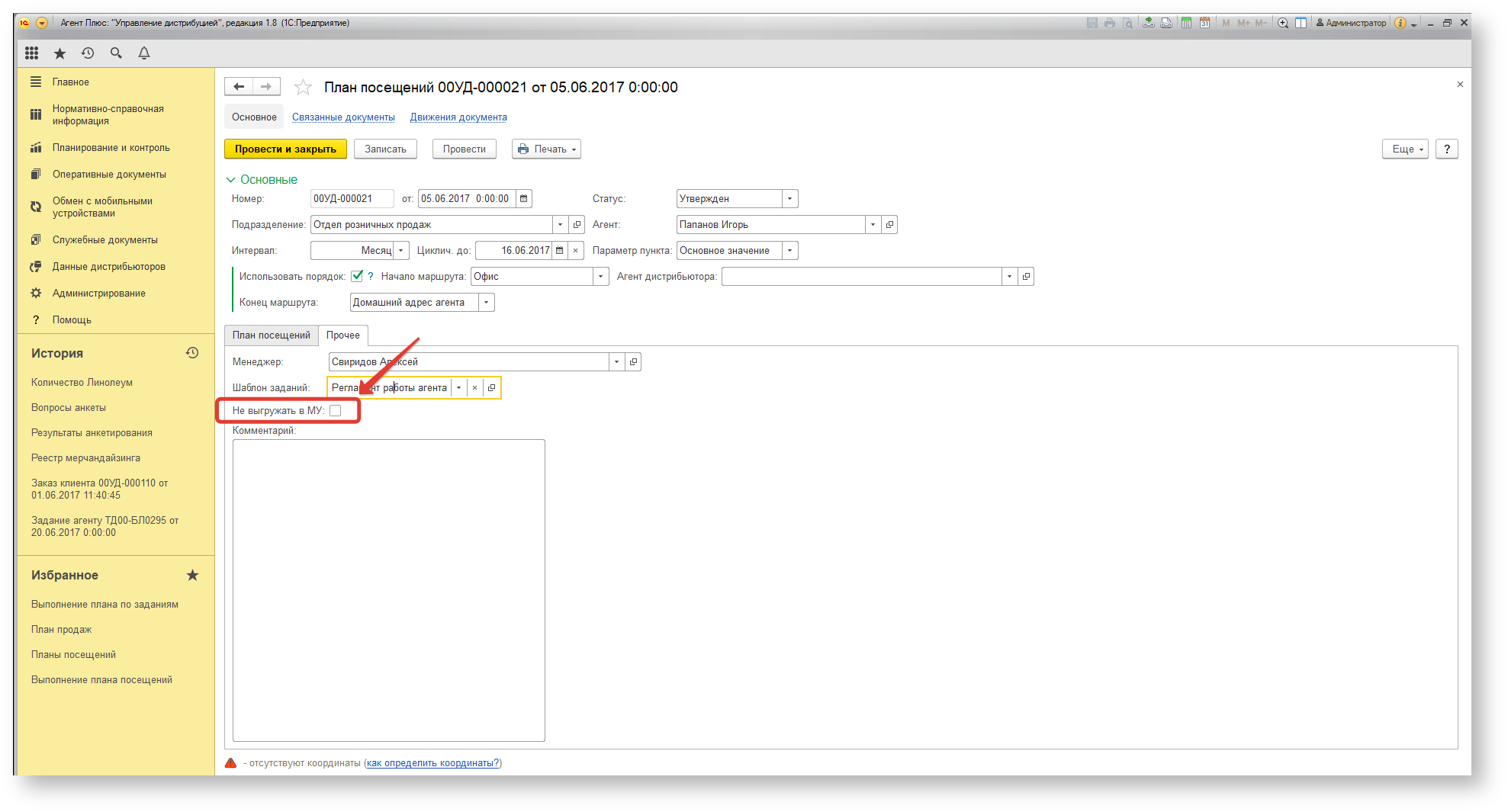
Task: Open history clock icon in top toolbar
Action: click(88, 53)
